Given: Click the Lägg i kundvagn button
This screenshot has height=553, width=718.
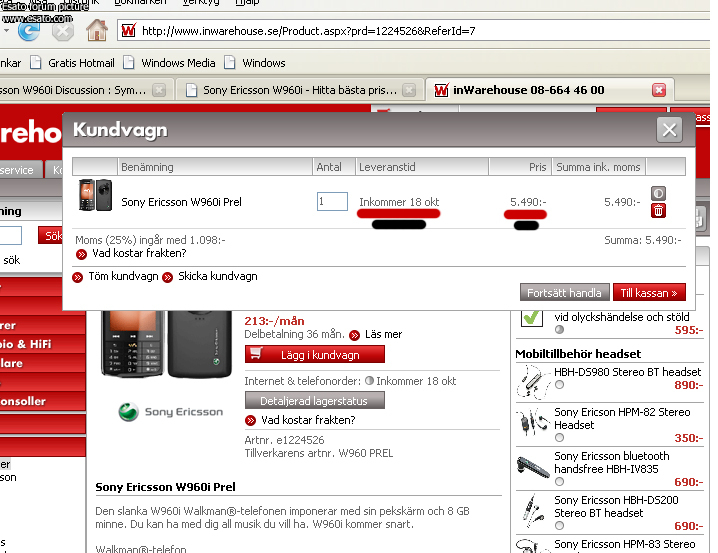Looking at the screenshot, I should (315, 354).
